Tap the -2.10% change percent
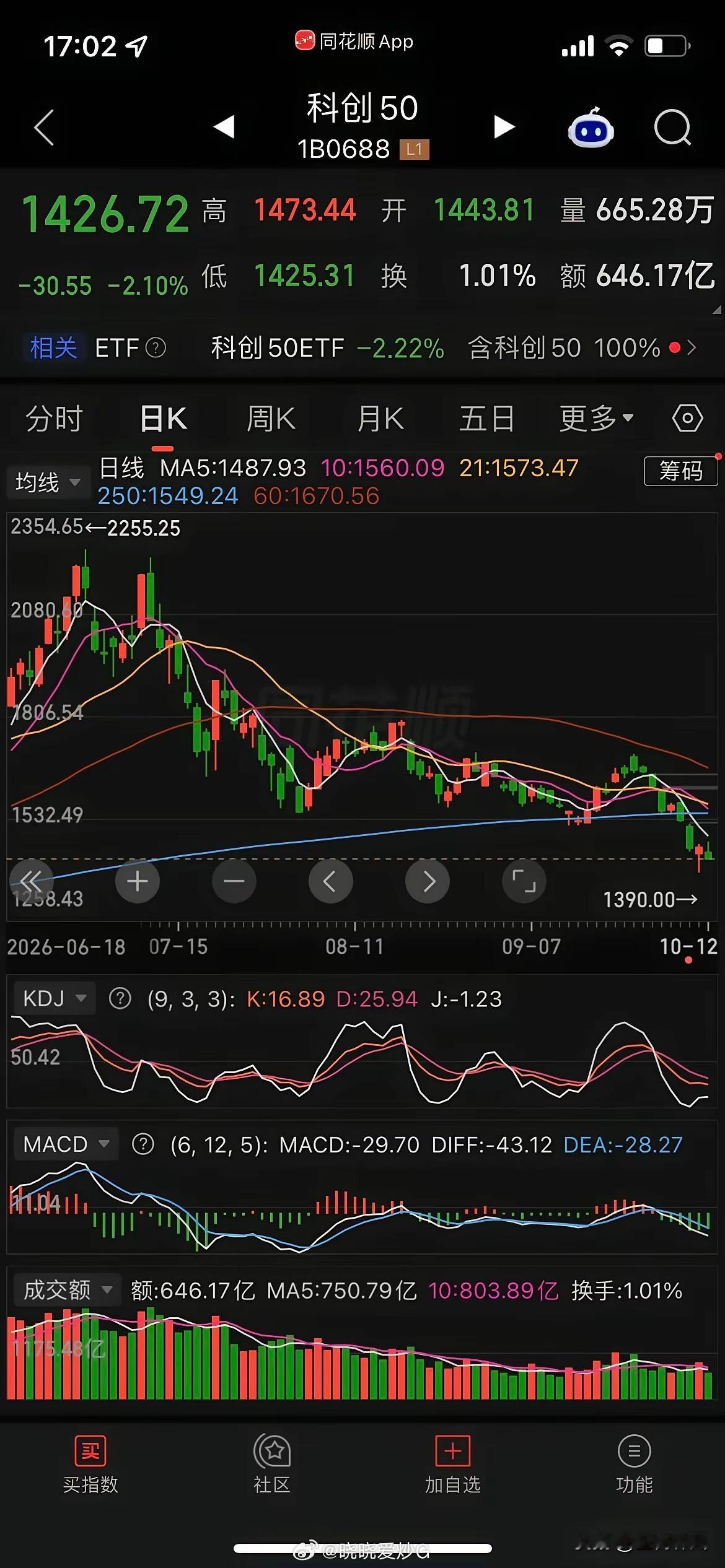Viewport: 725px width, 1568px height. [x=147, y=286]
